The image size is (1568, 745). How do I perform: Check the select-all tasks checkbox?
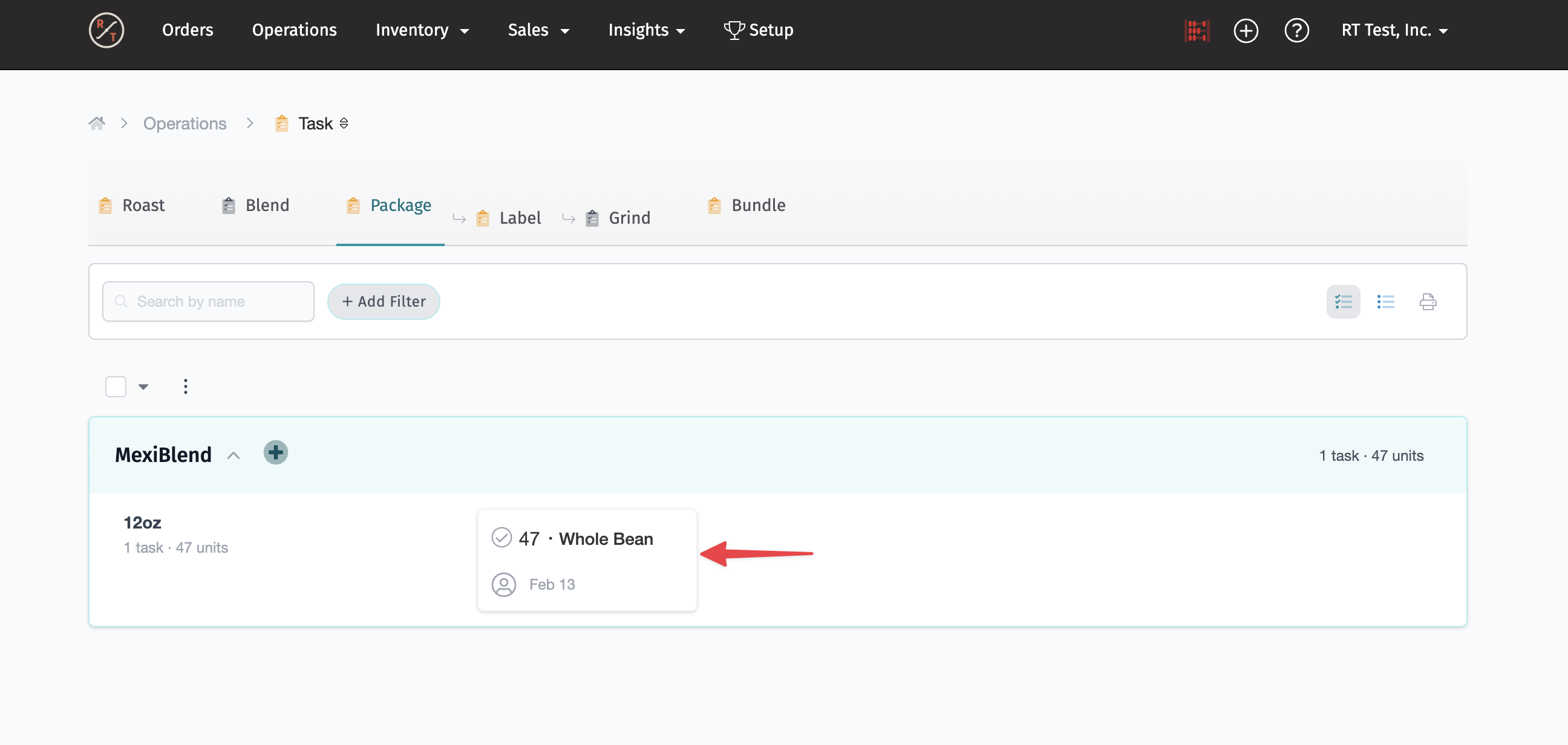tap(116, 386)
